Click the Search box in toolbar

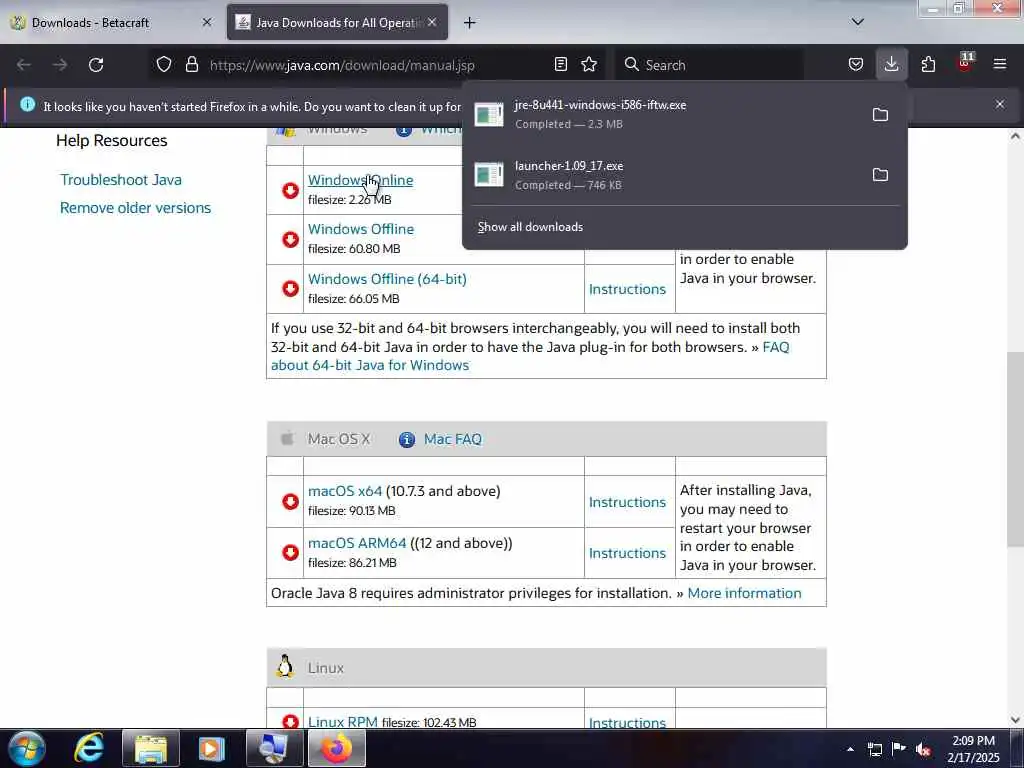tap(709, 65)
